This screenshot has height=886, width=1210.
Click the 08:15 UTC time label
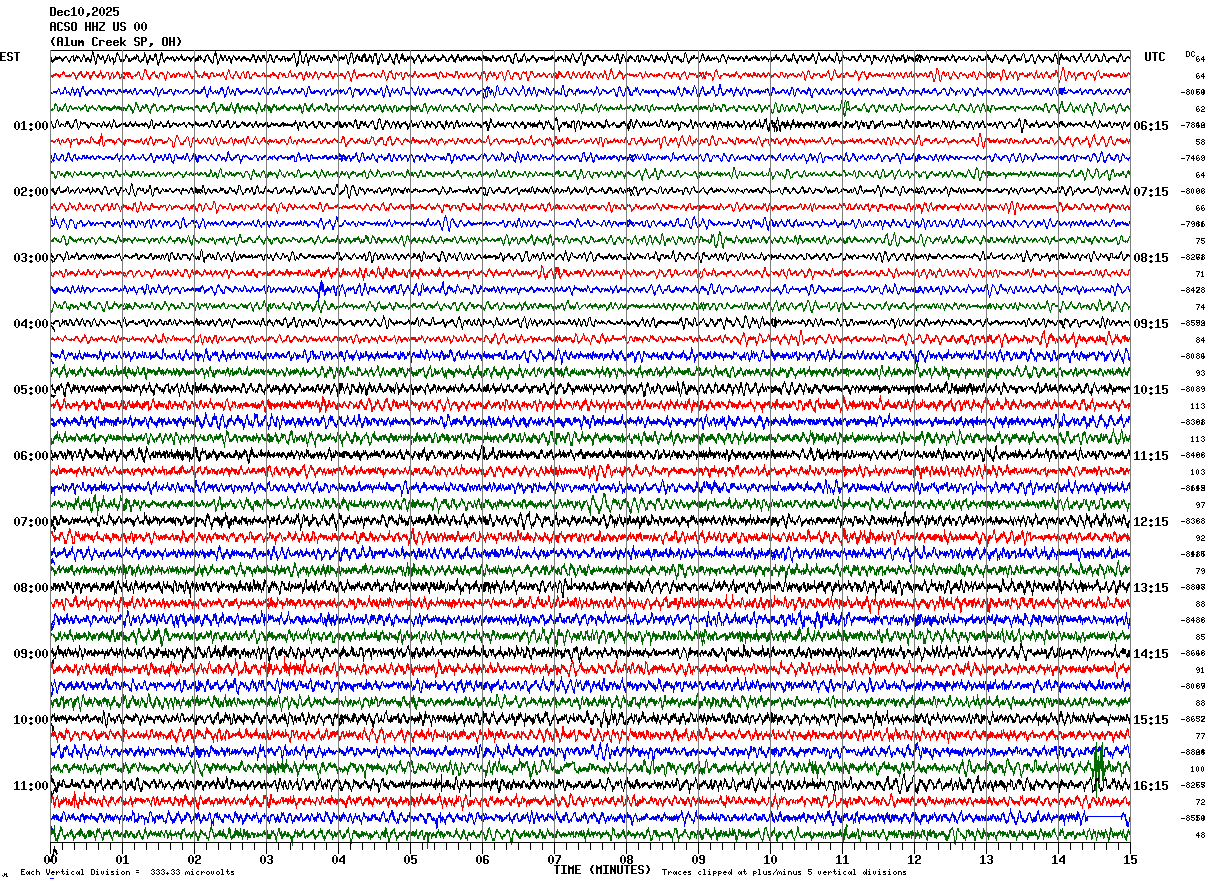(x=1151, y=258)
